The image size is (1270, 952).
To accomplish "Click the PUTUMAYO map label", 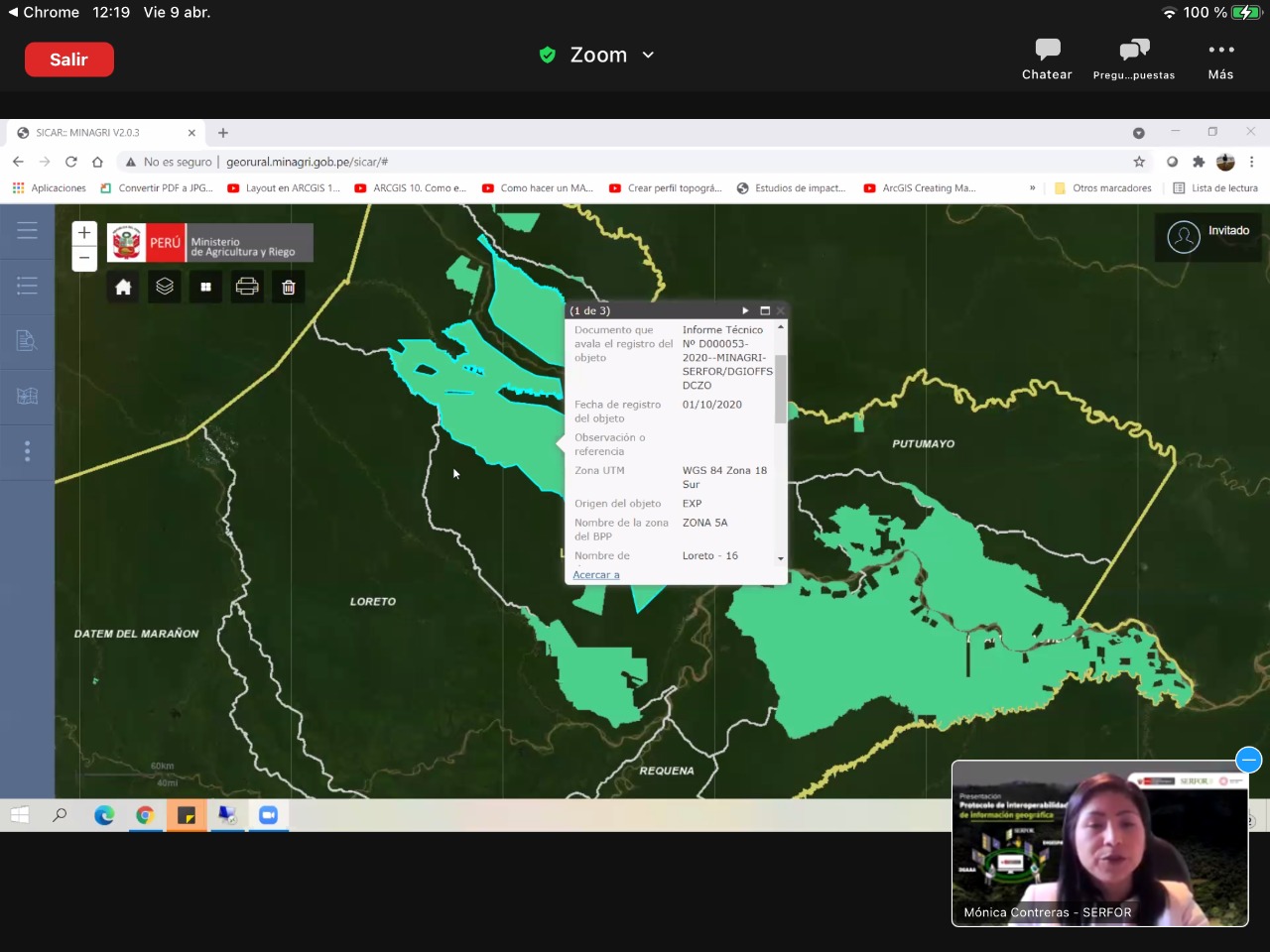I will 924,444.
